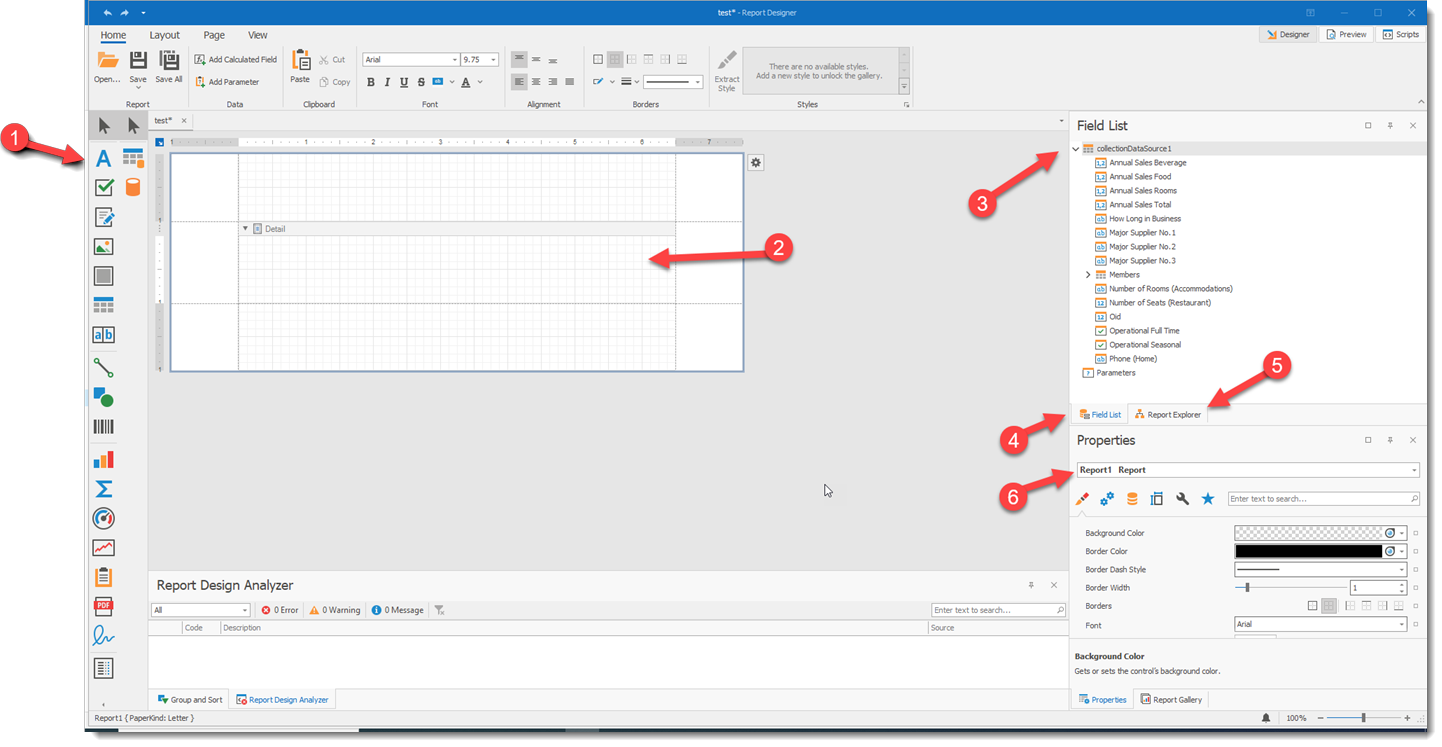Select the PDF Content control in toolbox
Screen dimensions: 1442x747
tap(103, 606)
